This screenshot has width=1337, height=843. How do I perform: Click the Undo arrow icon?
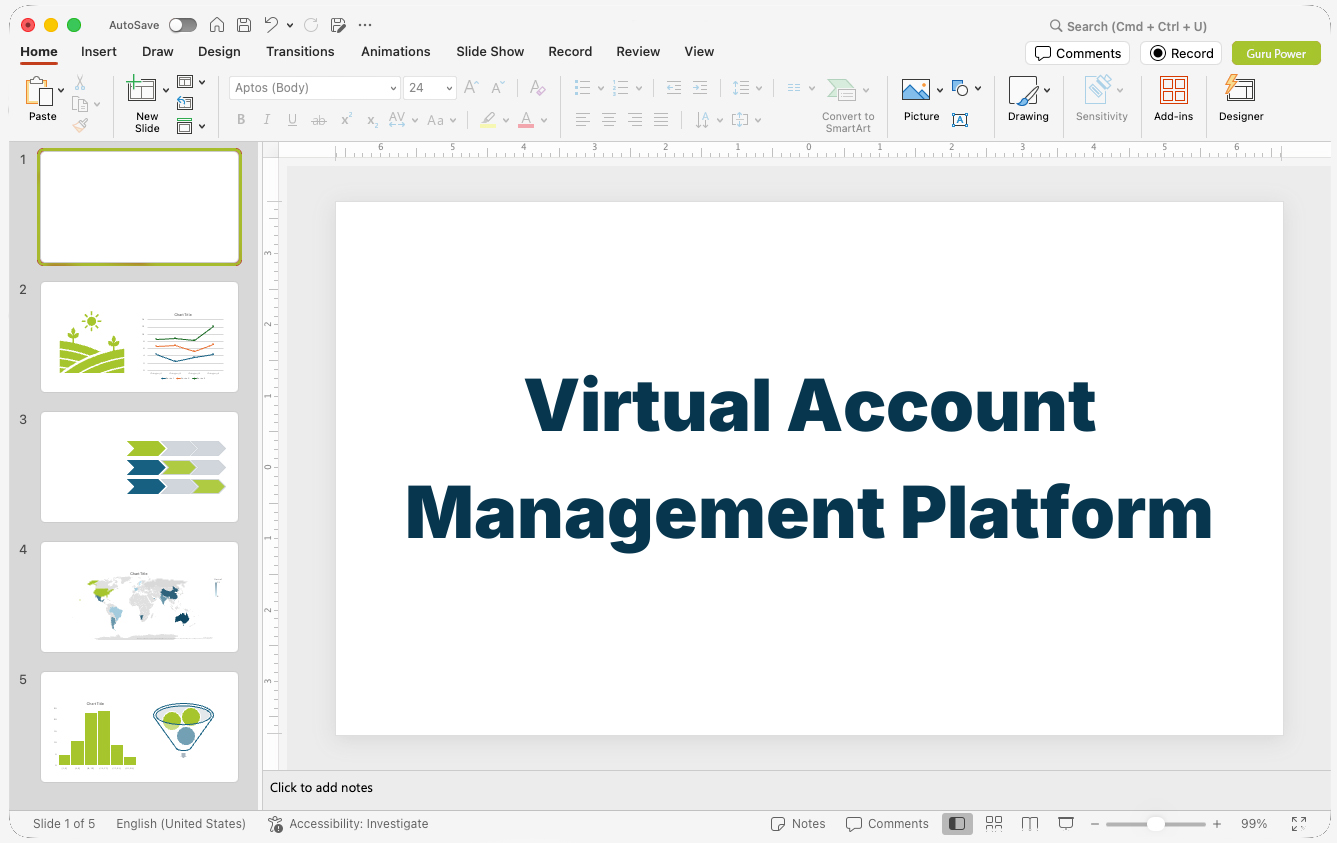[271, 25]
